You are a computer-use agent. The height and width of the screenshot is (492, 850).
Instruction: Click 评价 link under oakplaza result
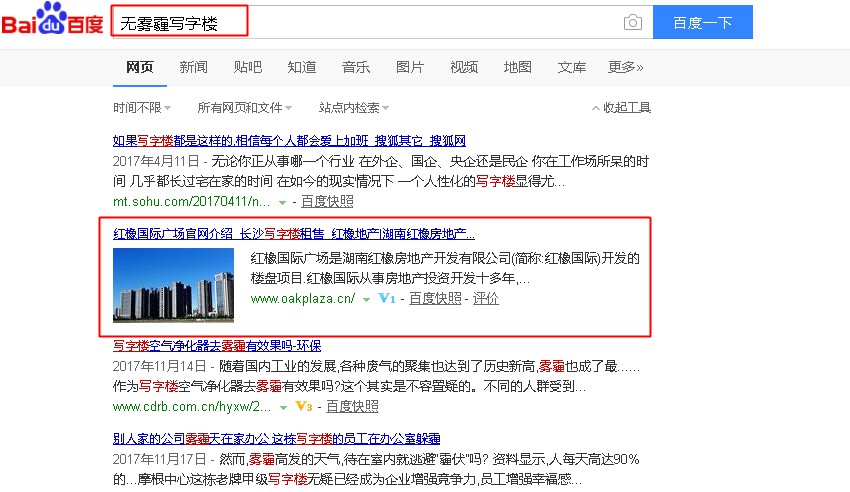pos(485,298)
